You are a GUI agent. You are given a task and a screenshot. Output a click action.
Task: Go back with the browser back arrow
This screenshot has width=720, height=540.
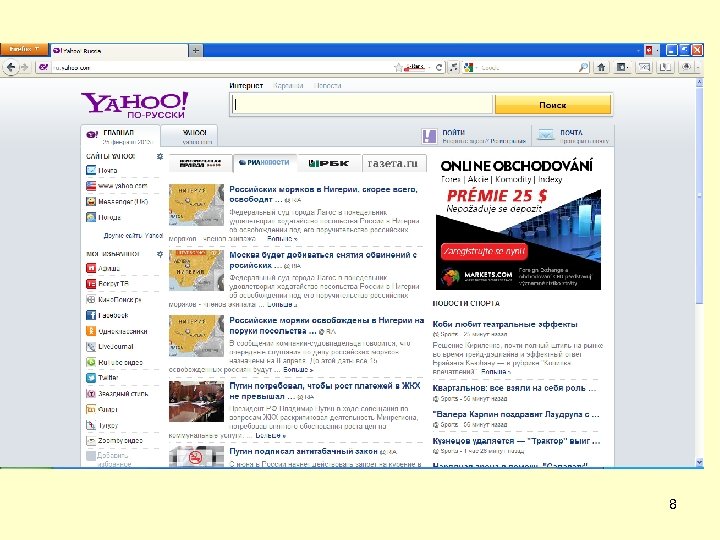click(11, 68)
